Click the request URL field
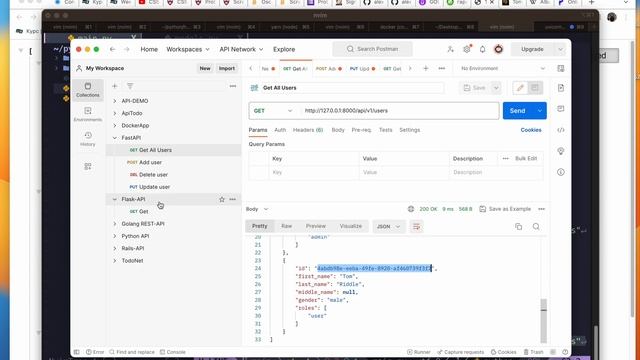 (x=399, y=111)
